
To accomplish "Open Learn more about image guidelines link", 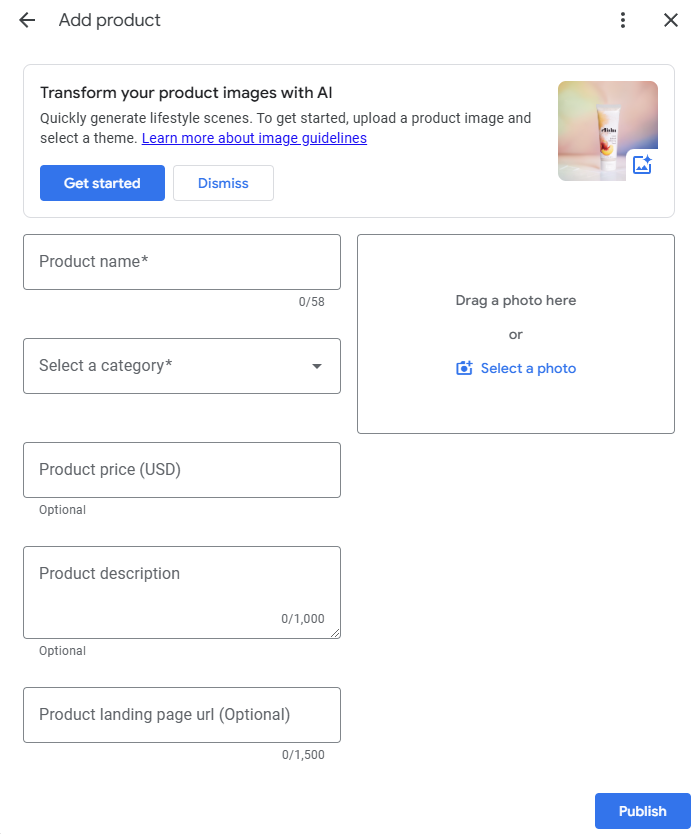I will 254,138.
